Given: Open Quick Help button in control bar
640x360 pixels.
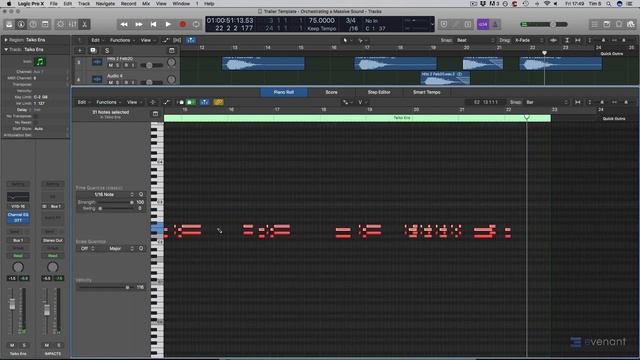Looking at the screenshot, I should [x=33, y=24].
